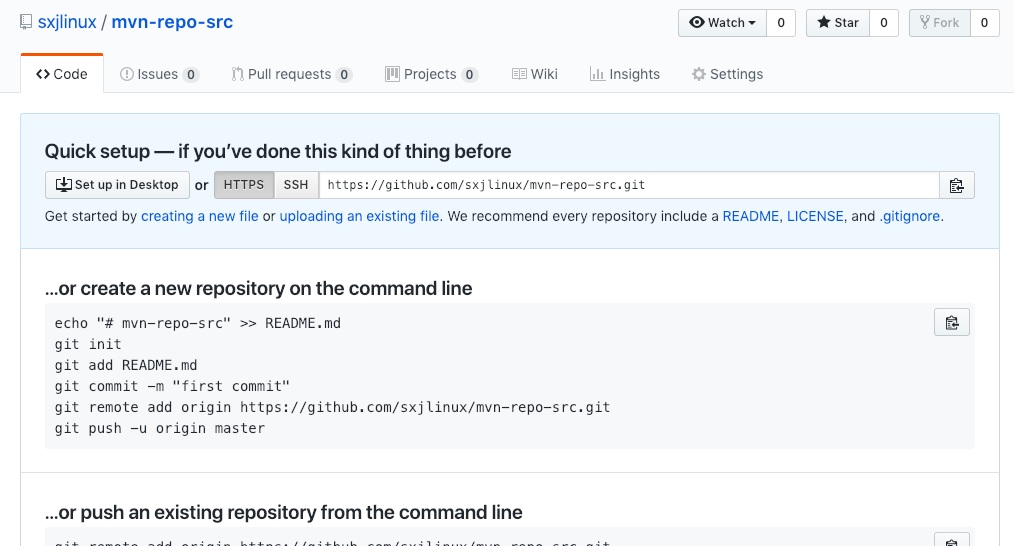
Task: Open the Pull requests tab
Action: point(292,74)
